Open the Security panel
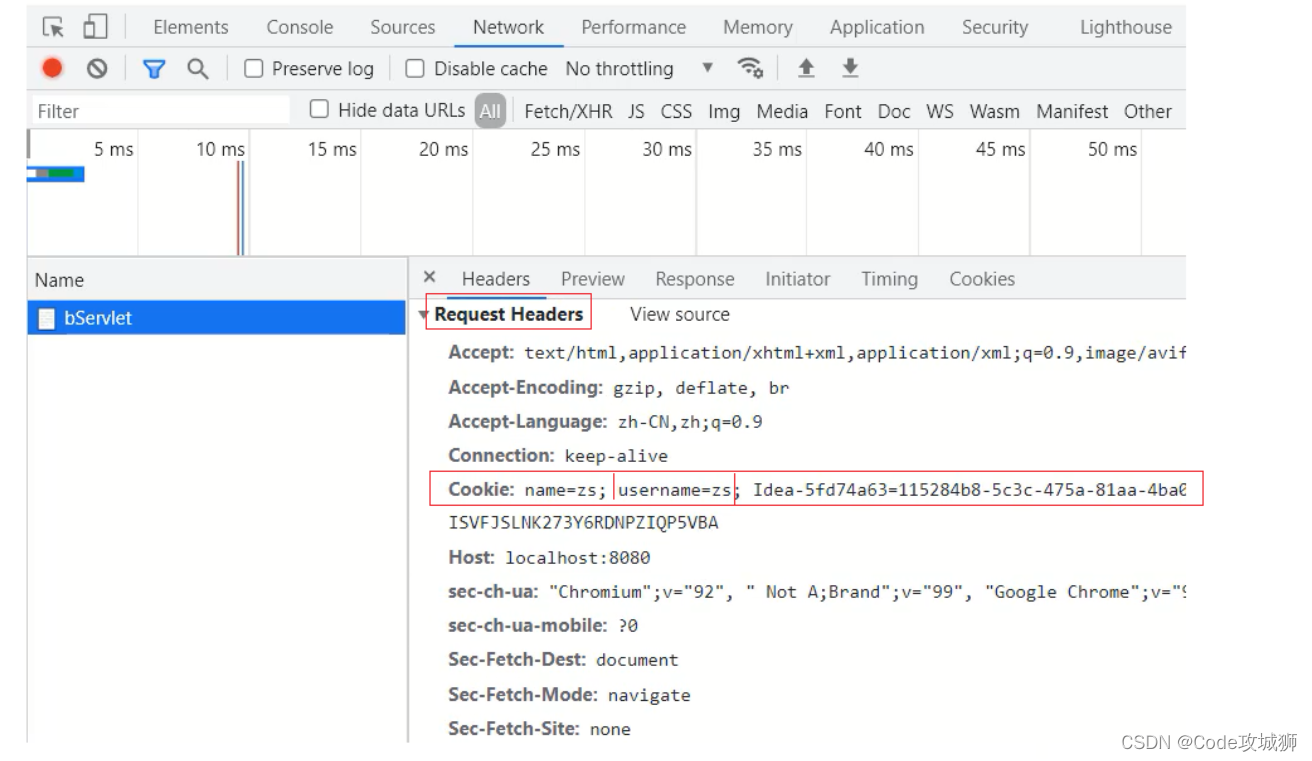 (x=995, y=27)
